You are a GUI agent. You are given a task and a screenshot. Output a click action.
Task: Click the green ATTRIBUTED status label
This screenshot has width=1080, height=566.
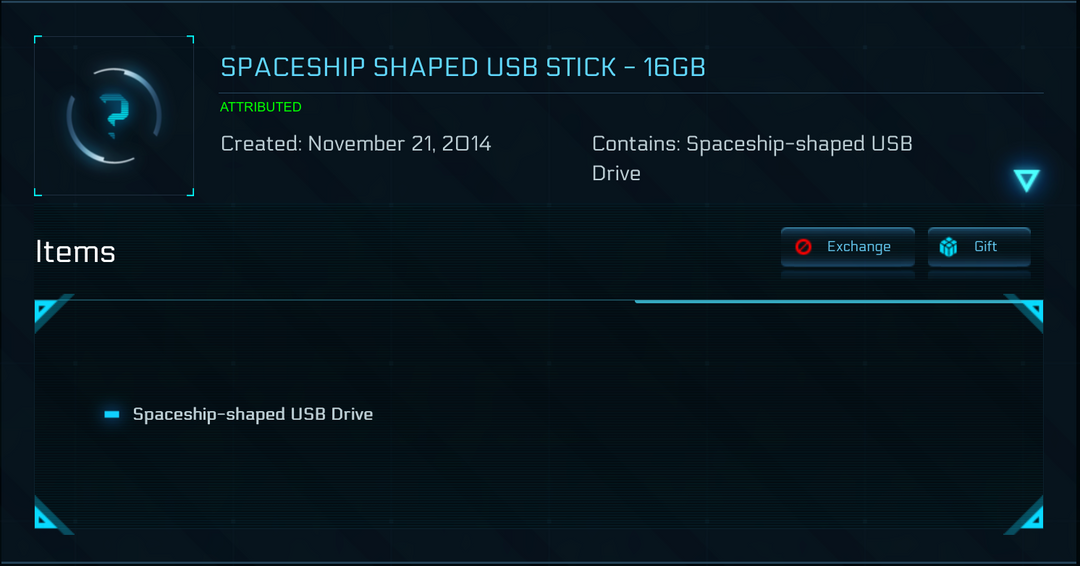click(260, 107)
